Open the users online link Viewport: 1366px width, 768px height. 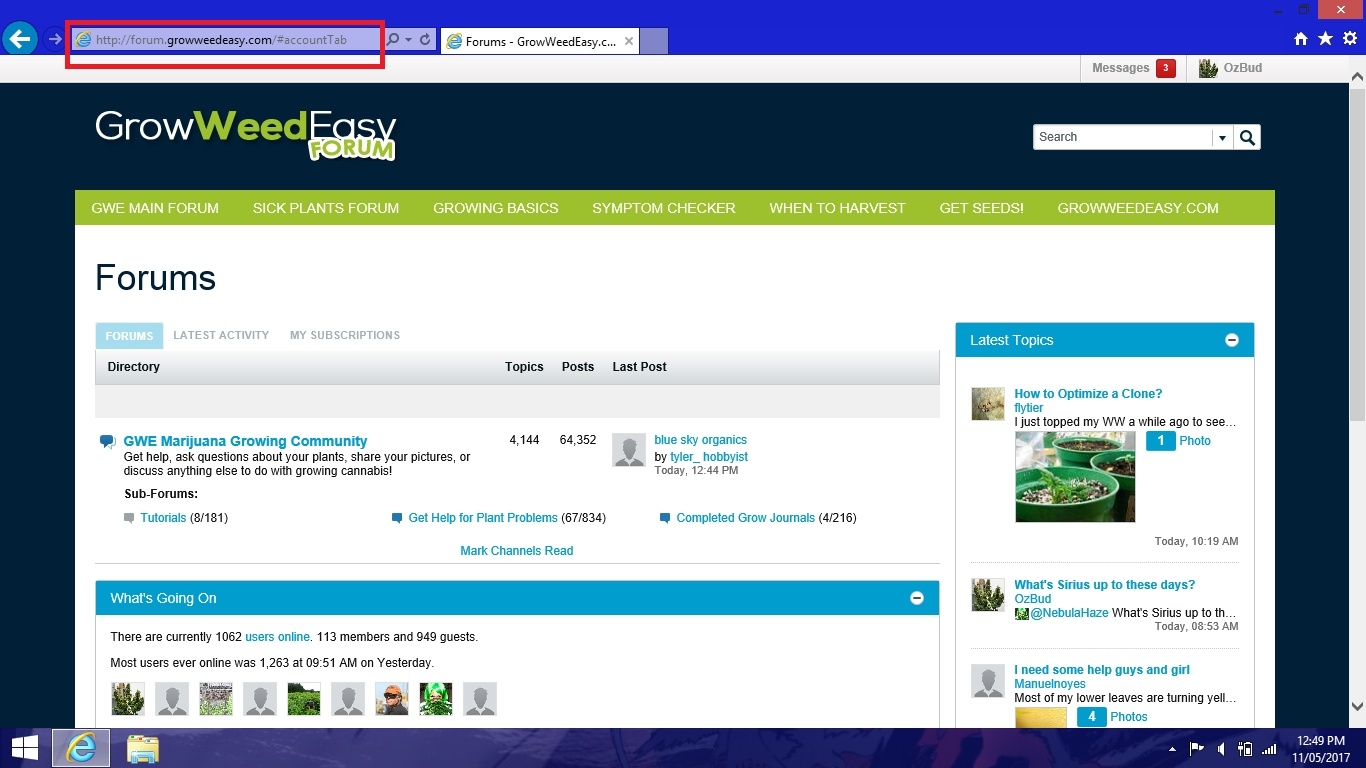[x=278, y=637]
